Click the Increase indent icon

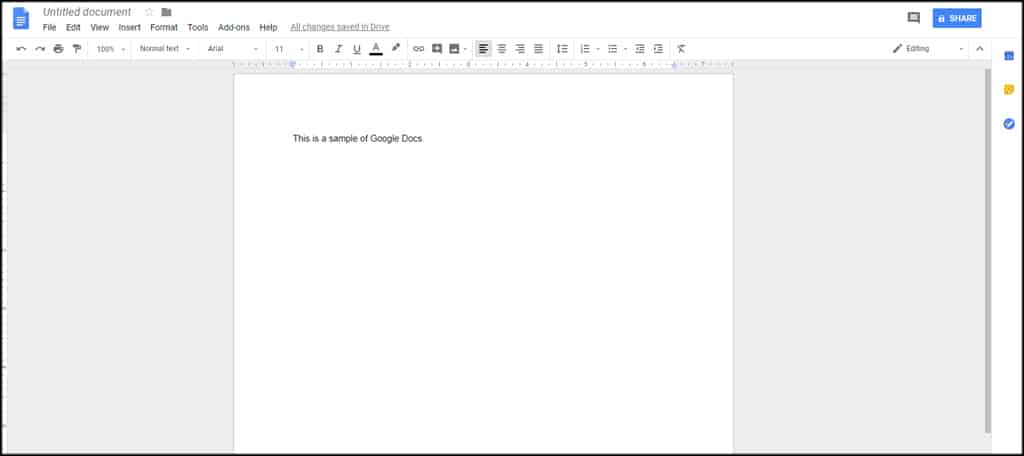click(658, 48)
